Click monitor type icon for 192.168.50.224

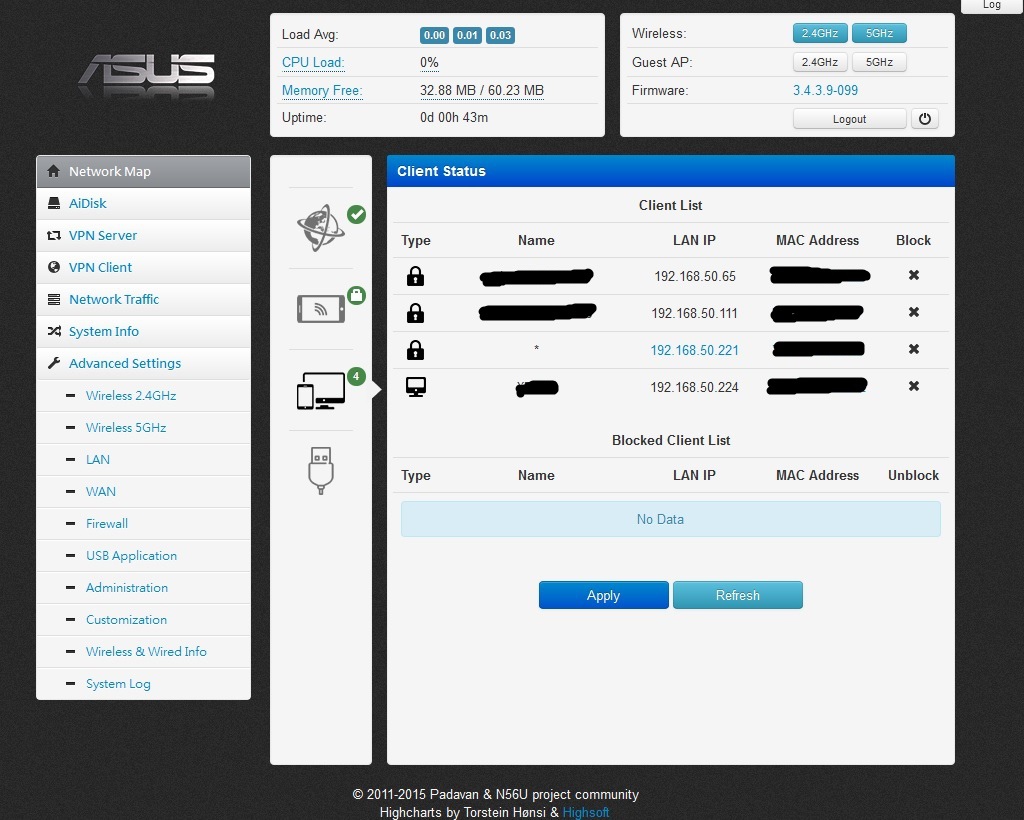click(415, 386)
